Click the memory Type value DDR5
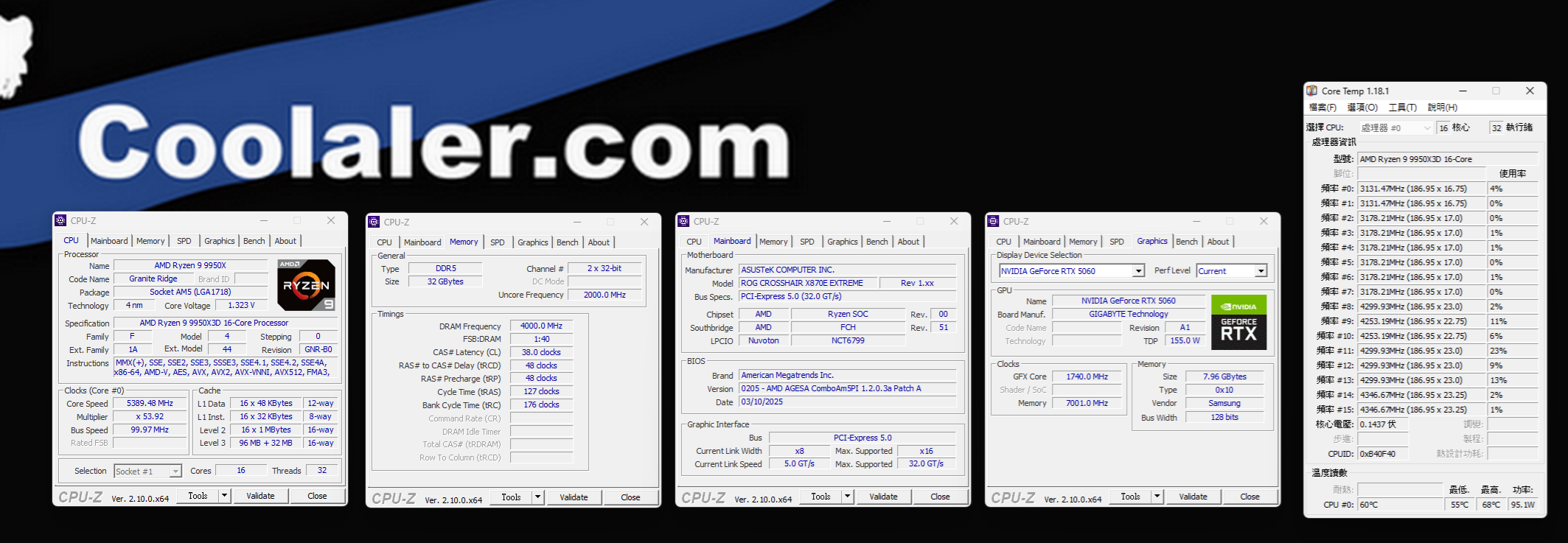Viewport: 1568px width, 543px height. (x=445, y=268)
